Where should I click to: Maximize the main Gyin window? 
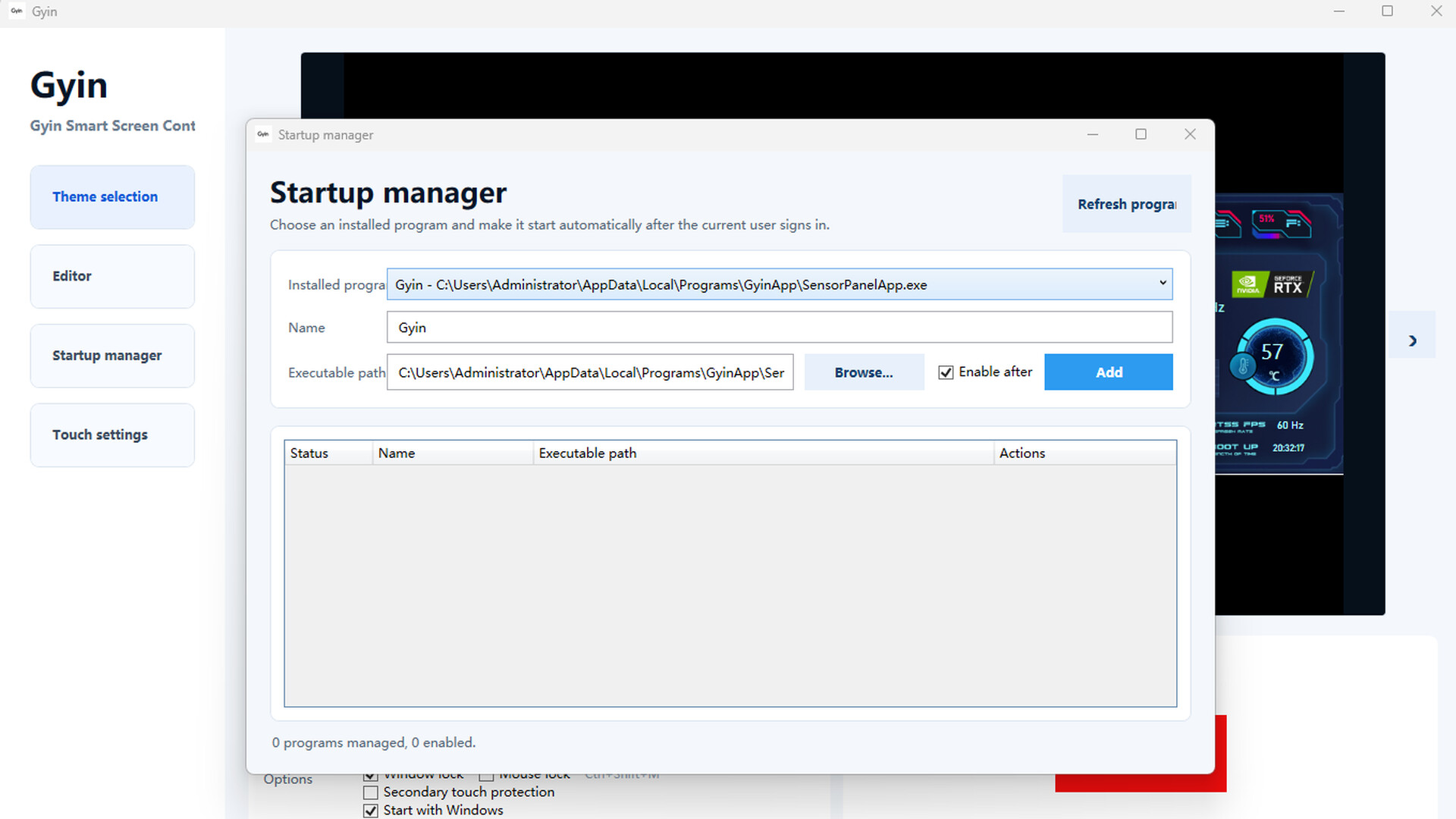coord(1387,11)
